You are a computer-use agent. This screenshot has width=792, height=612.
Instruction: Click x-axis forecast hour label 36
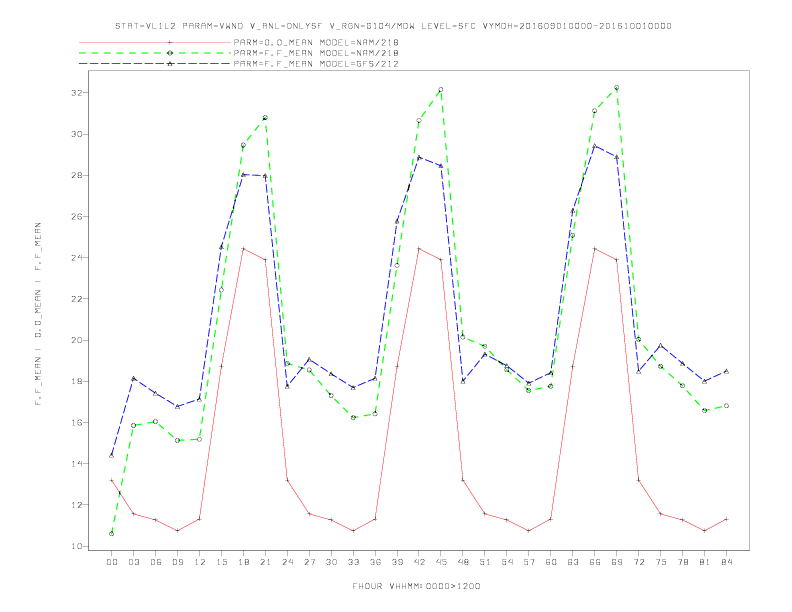click(375, 562)
